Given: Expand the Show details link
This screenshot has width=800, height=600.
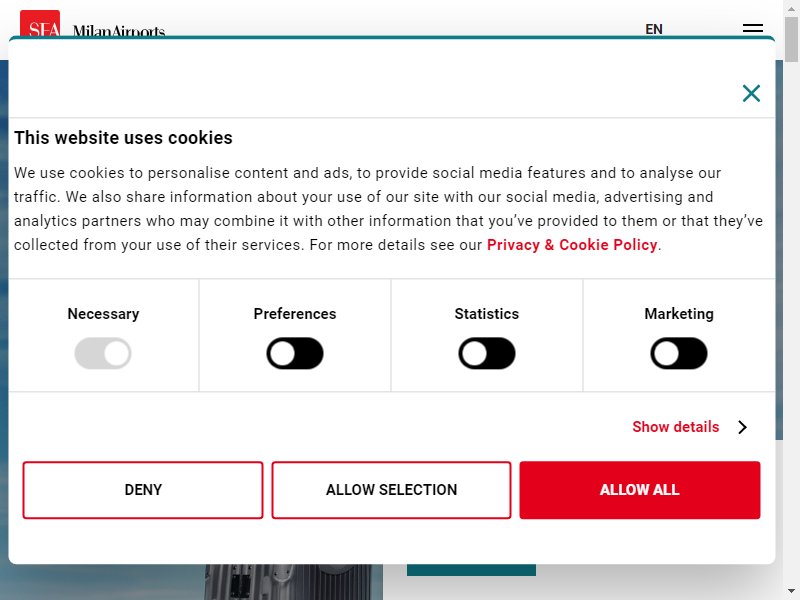Looking at the screenshot, I should [x=676, y=427].
